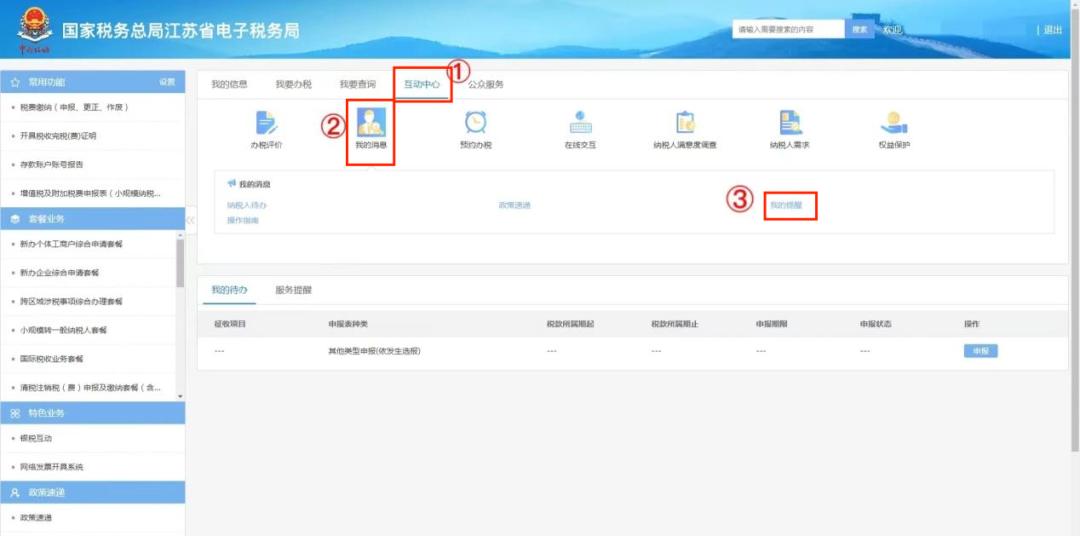Click the blue 申报 button in the table
Screen dimensions: 1080x536
click(x=980, y=351)
